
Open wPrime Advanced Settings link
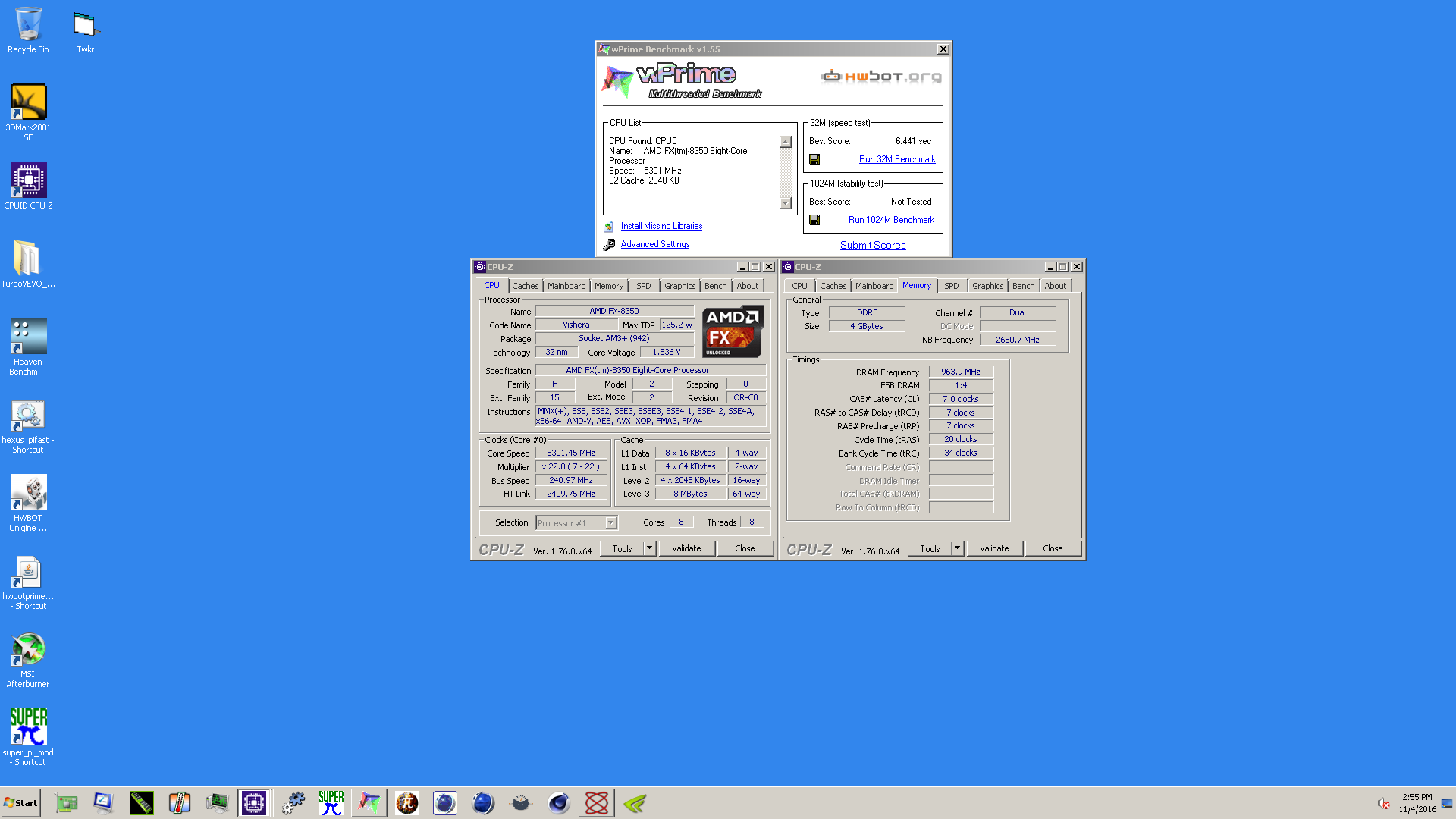coord(655,244)
